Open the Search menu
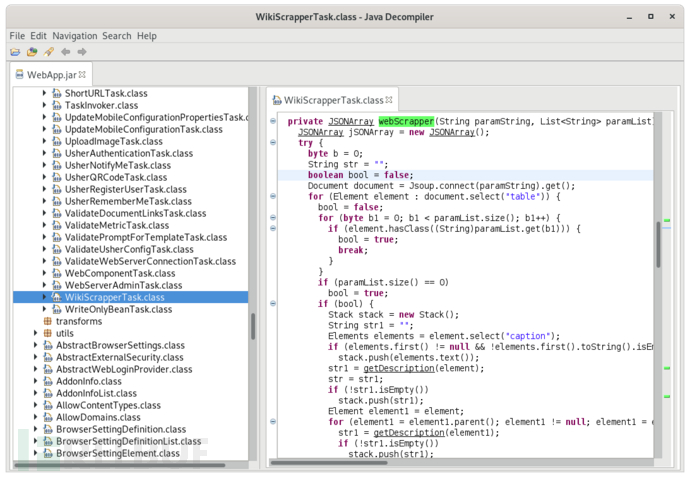Viewport: 690px width, 478px height. pos(117,36)
